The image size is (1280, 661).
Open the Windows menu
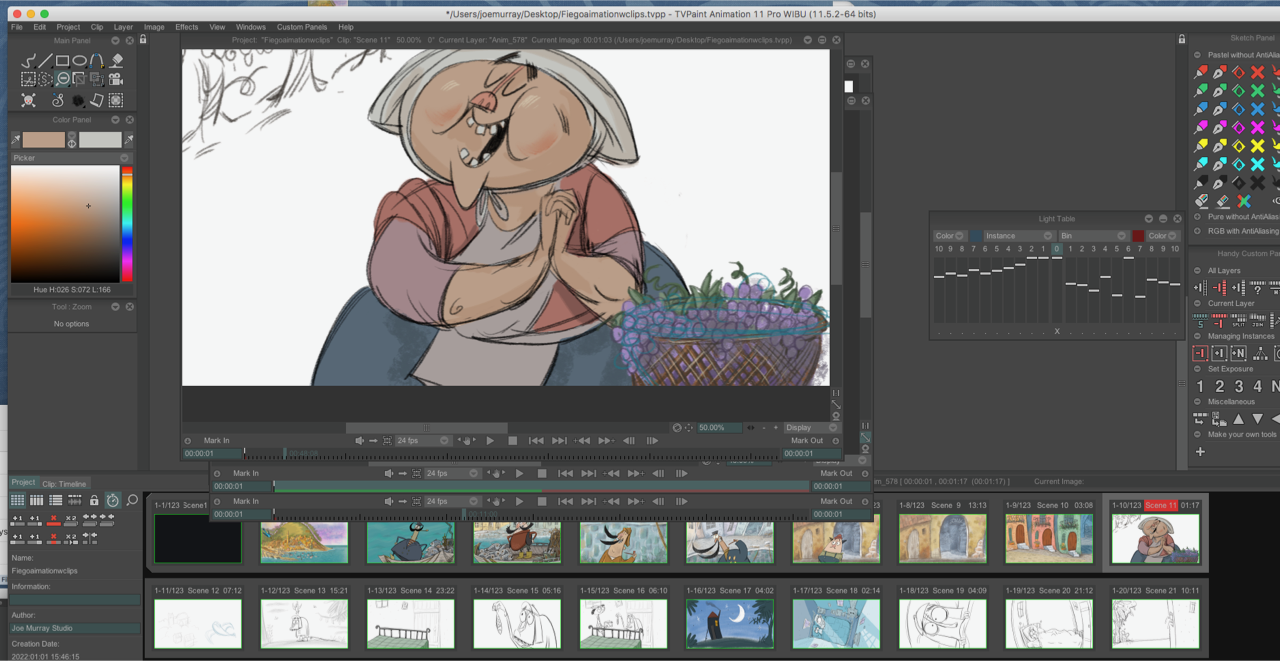[251, 27]
